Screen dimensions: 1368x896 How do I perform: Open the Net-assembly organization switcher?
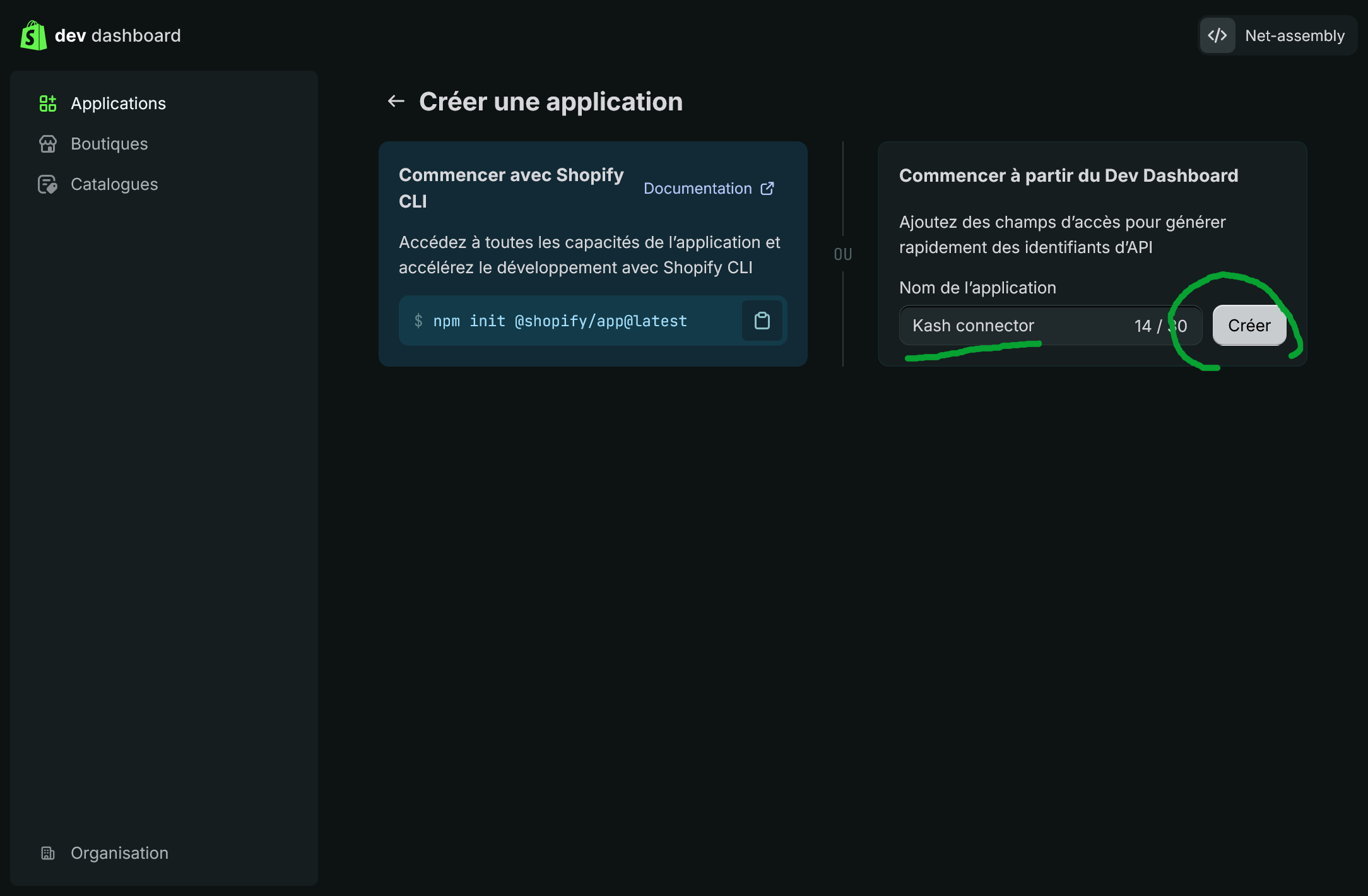1278,35
